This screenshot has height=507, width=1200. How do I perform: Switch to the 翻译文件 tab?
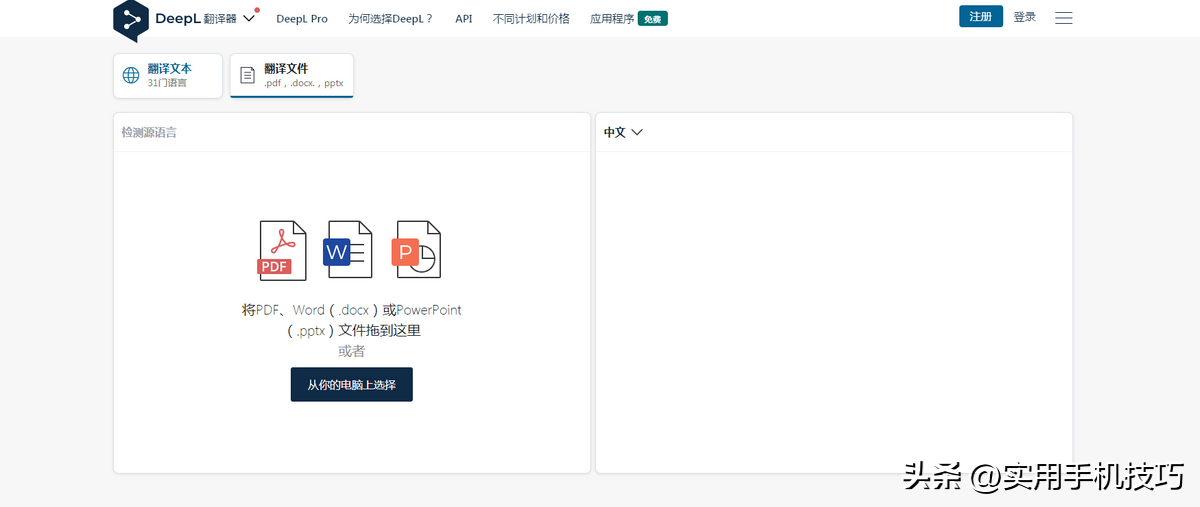[291, 75]
